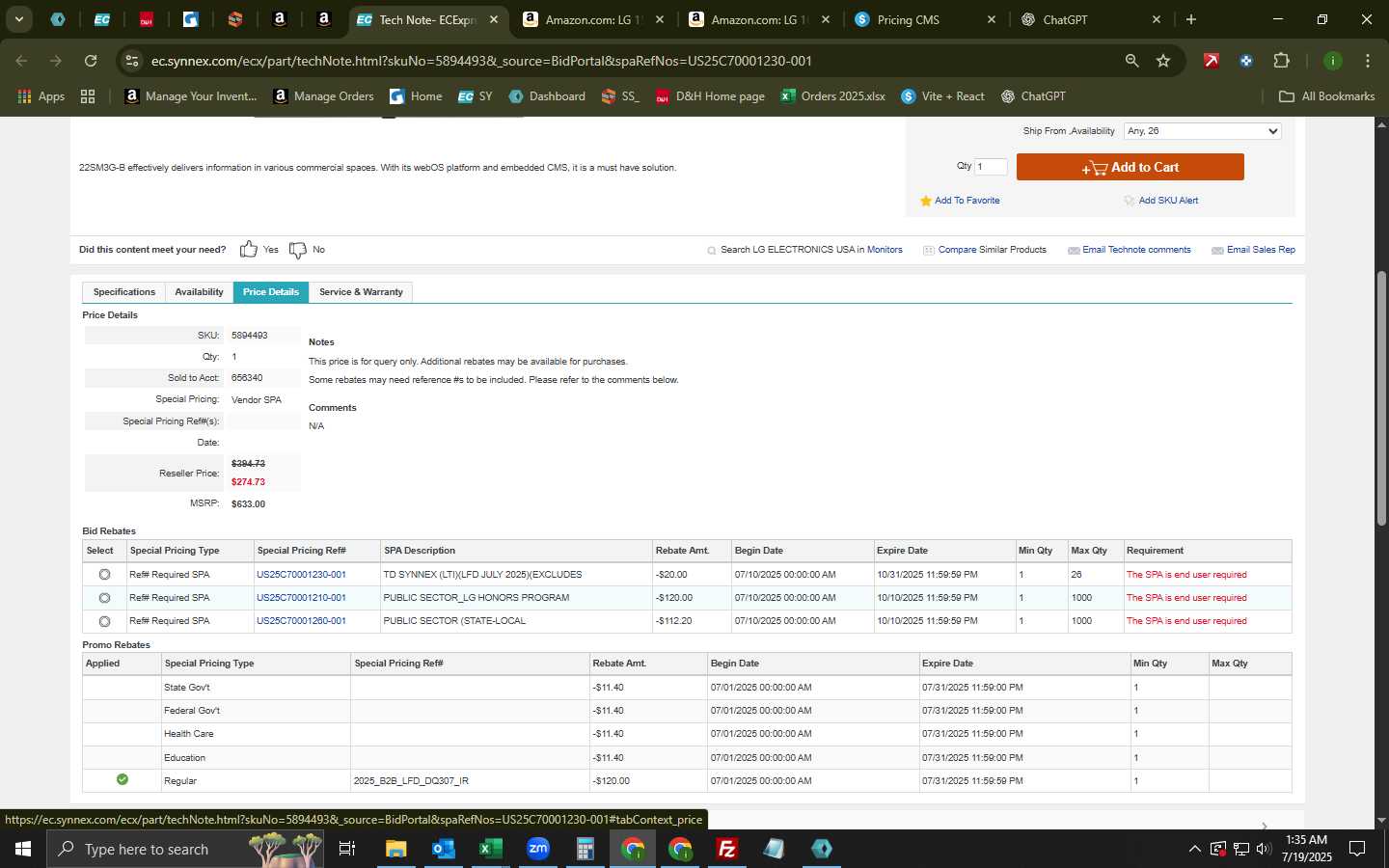Viewport: 1389px width, 868px height.
Task: Open the US25C70001230-001 pricing ref link
Action: (x=301, y=575)
